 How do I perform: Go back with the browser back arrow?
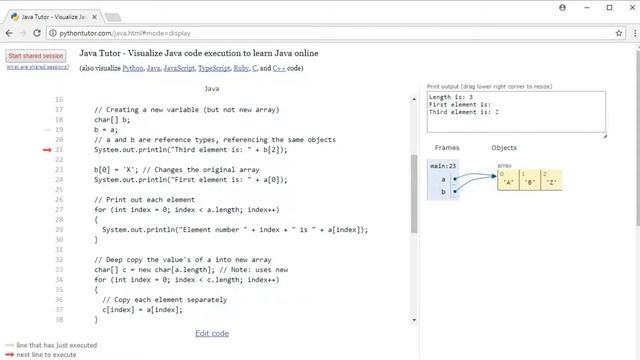click(x=9, y=33)
